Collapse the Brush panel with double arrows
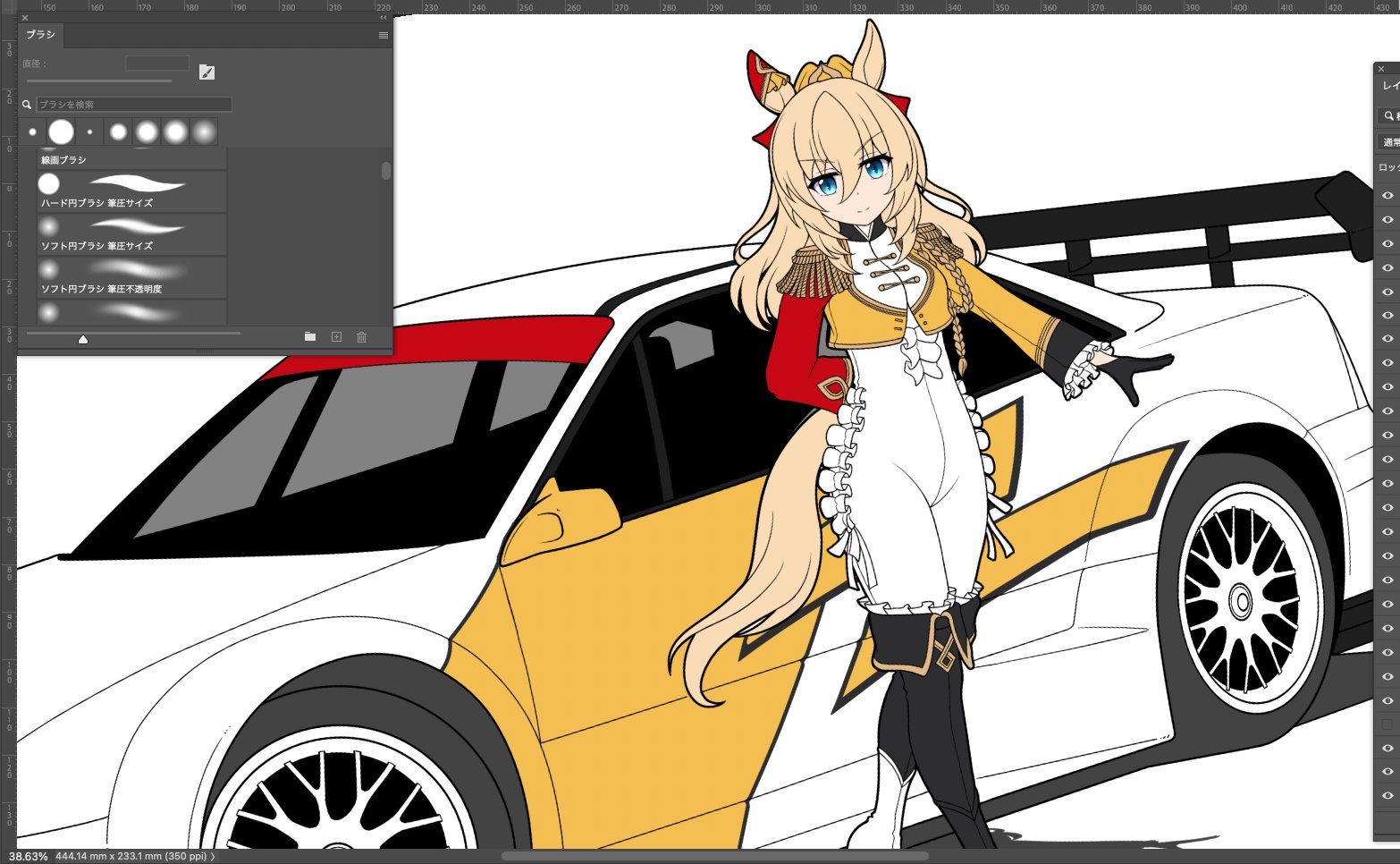Image resolution: width=1400 pixels, height=864 pixels. (x=384, y=17)
